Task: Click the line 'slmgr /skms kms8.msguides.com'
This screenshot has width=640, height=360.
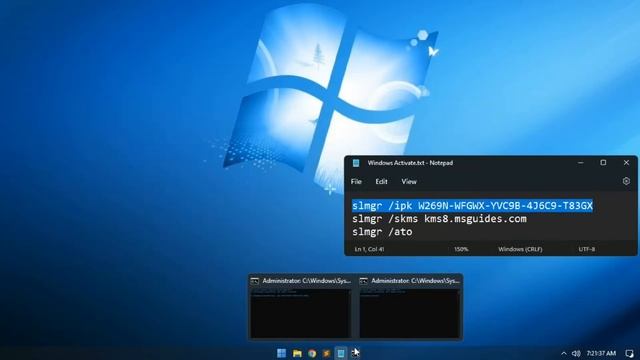Action: tap(439, 219)
